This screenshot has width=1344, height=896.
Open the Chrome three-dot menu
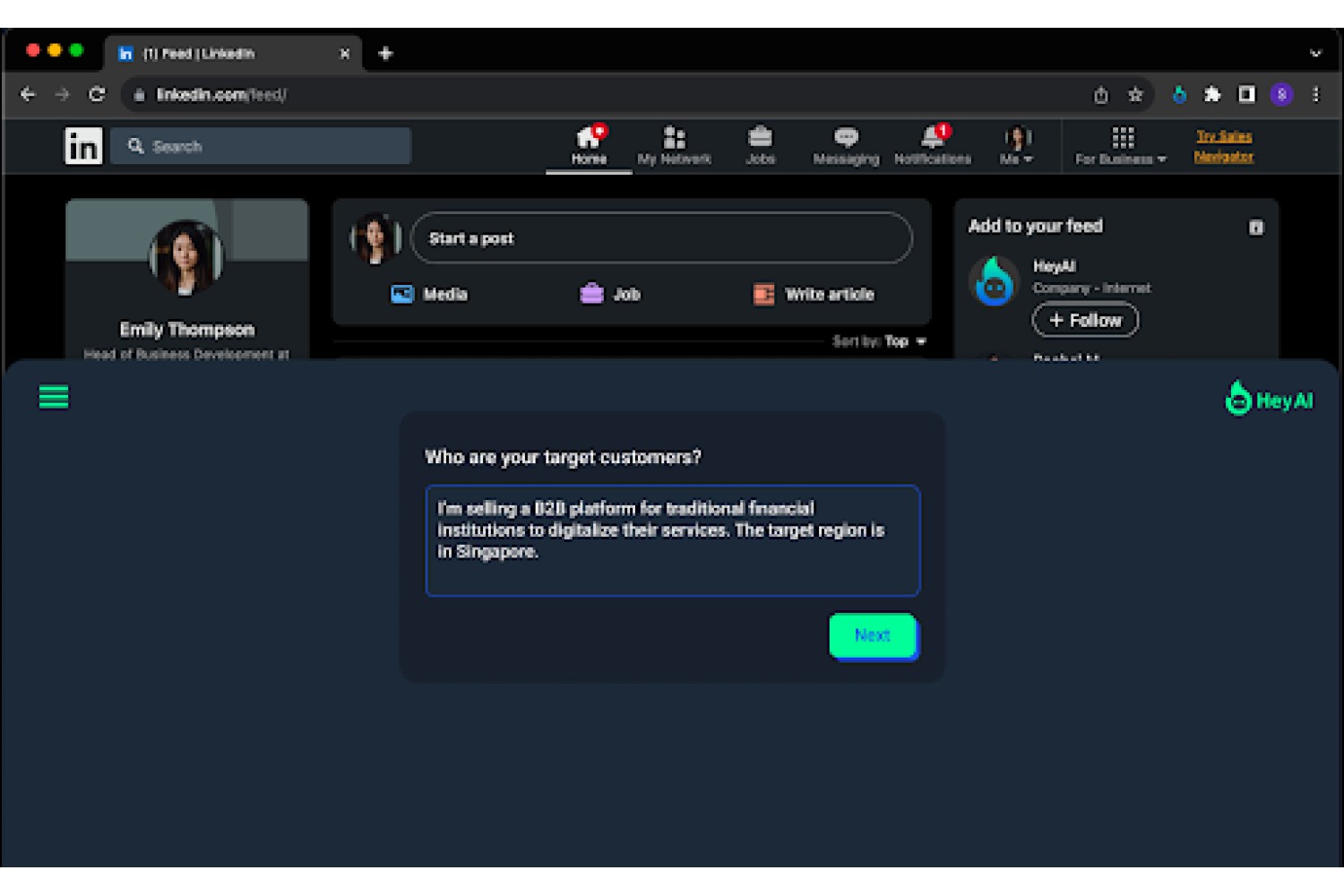coord(1315,94)
